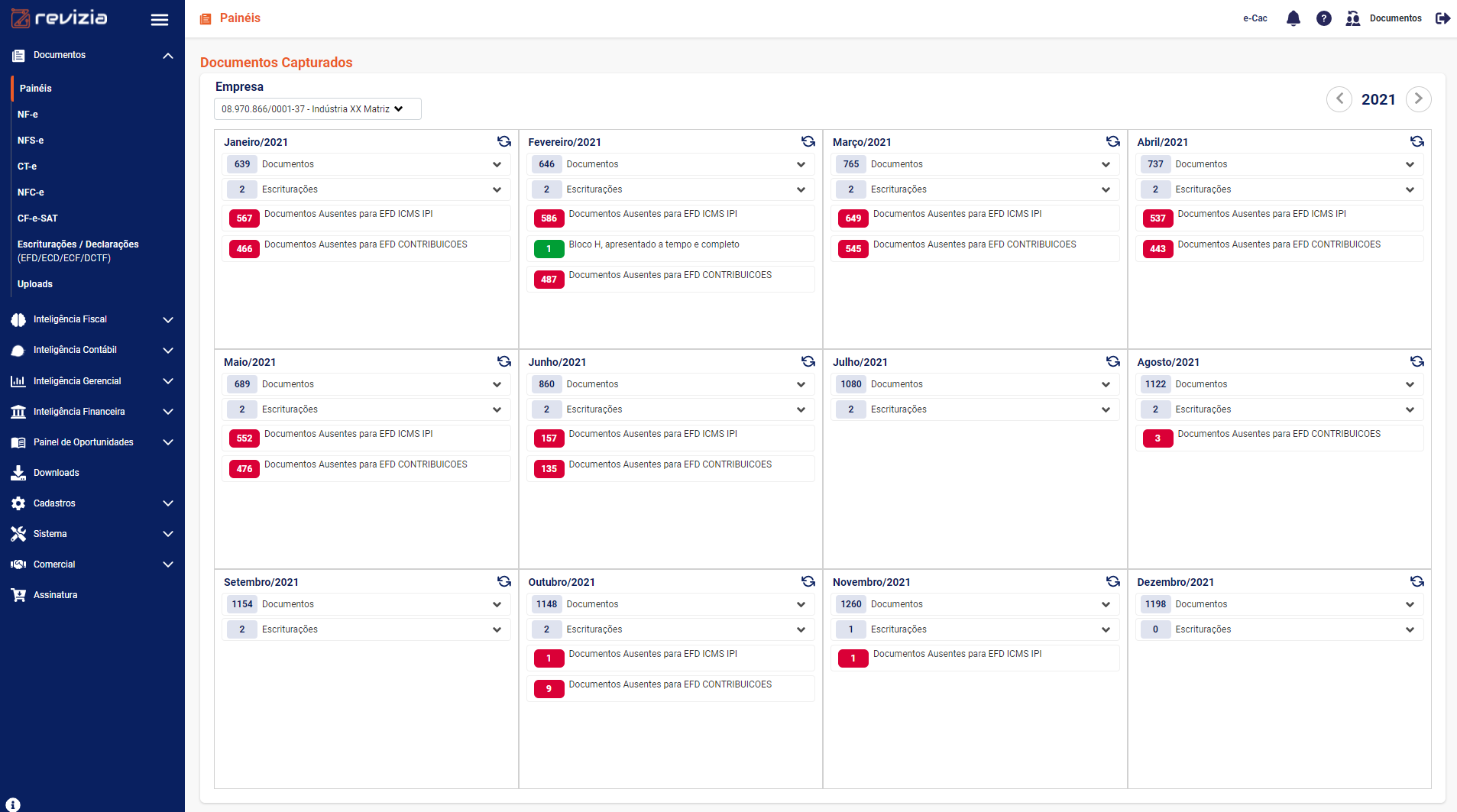Open Escriturações / Declarações sidebar link
1457x812 pixels.
click(78, 251)
